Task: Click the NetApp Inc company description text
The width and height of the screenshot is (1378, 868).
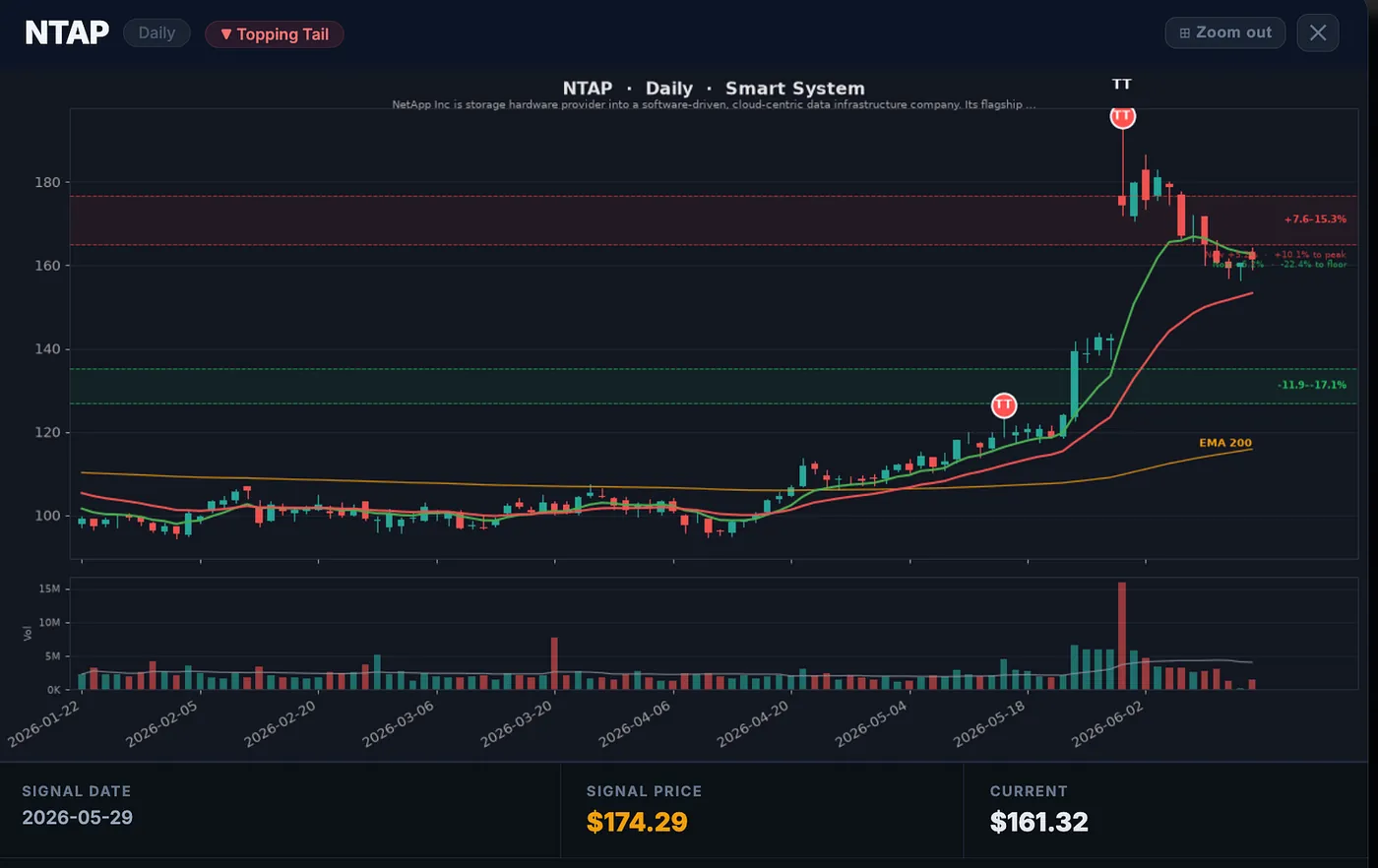Action: pos(714,104)
